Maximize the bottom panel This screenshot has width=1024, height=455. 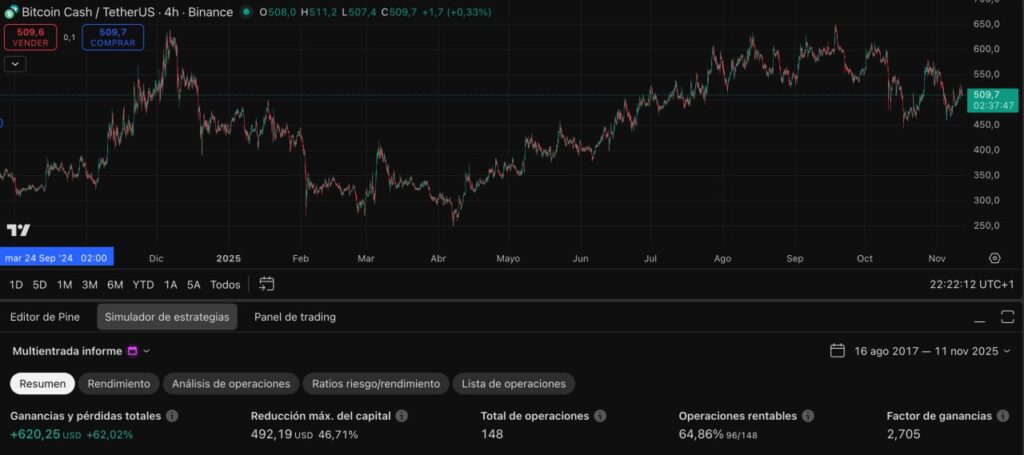(x=1006, y=317)
